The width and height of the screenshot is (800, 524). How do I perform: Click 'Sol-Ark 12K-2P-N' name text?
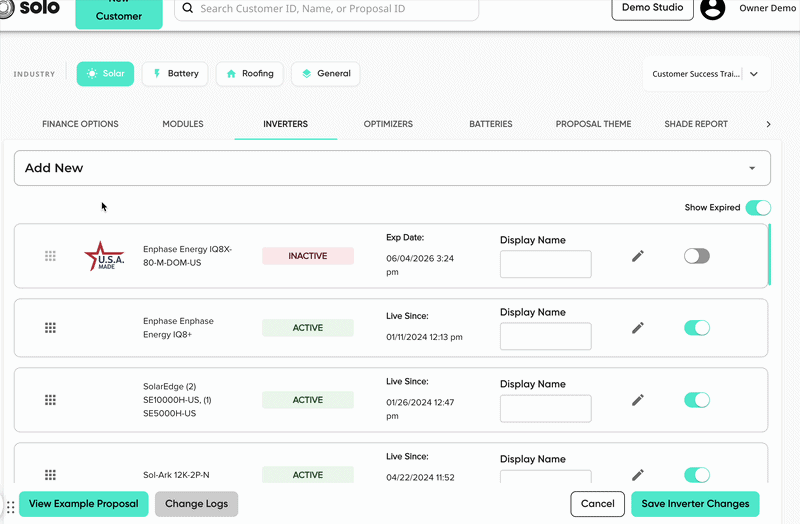coord(176,475)
